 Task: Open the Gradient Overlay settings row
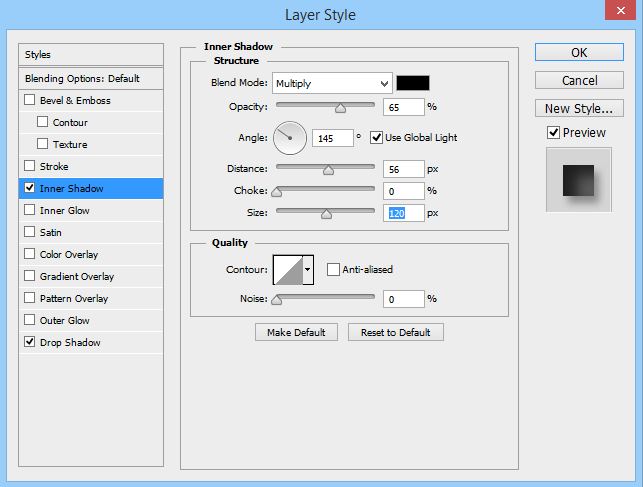(x=91, y=276)
